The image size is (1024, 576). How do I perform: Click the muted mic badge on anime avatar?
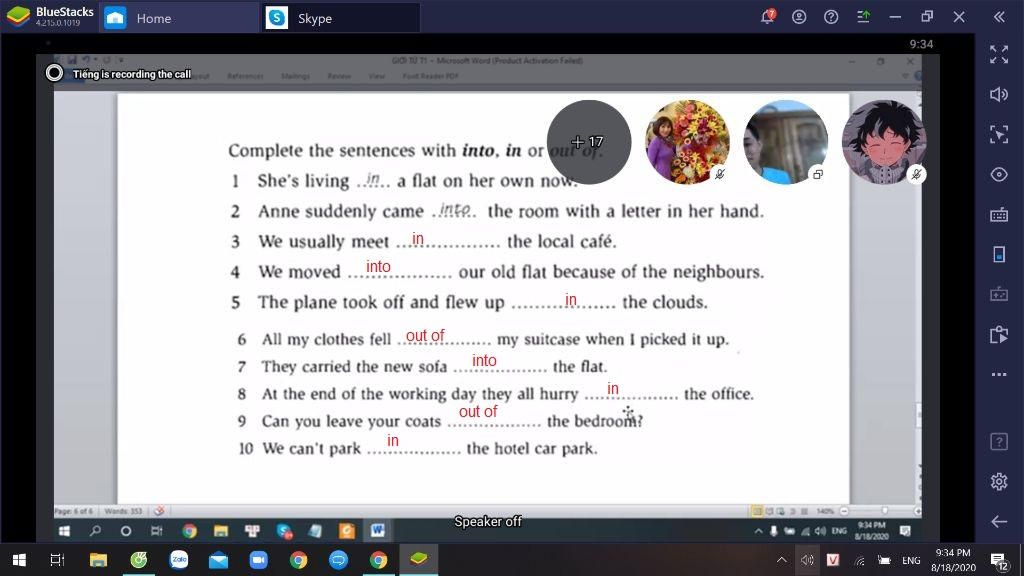point(916,174)
